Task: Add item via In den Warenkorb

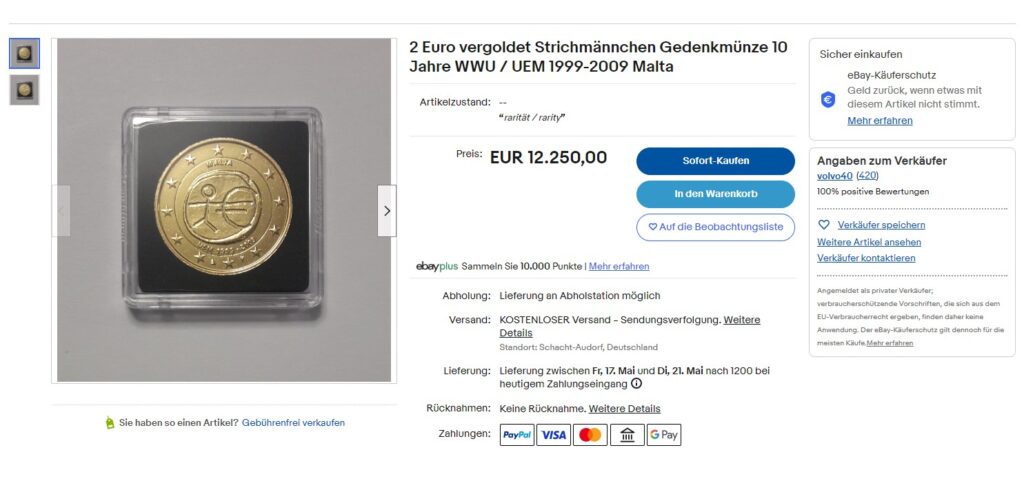Action: pyautogui.click(x=716, y=194)
